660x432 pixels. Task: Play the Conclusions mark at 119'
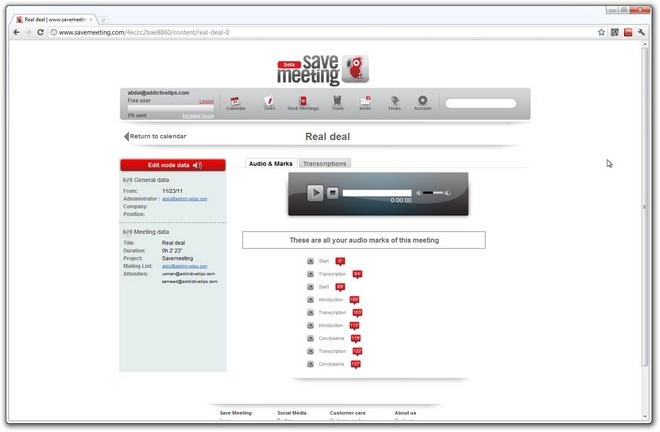(x=310, y=338)
